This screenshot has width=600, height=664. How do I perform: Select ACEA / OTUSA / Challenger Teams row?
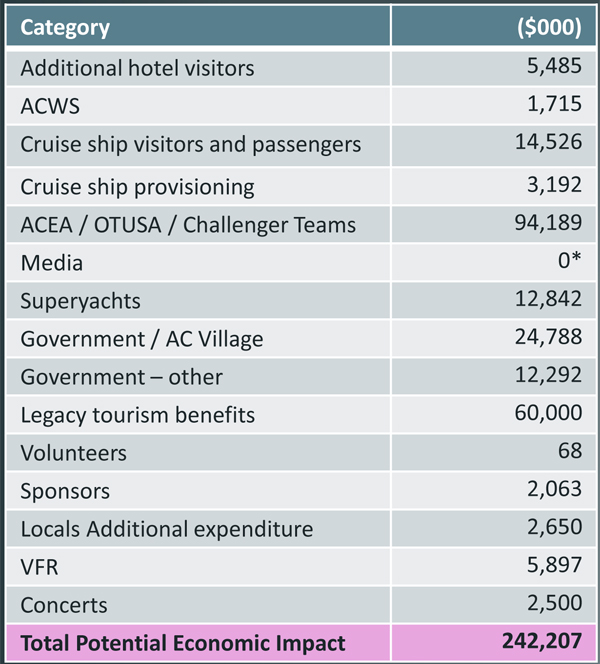(188, 225)
